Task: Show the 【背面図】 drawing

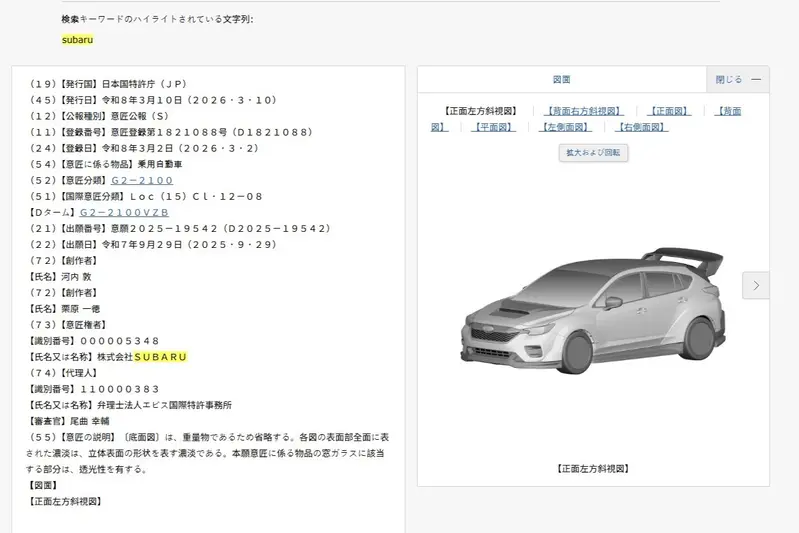Action: click(x=731, y=111)
